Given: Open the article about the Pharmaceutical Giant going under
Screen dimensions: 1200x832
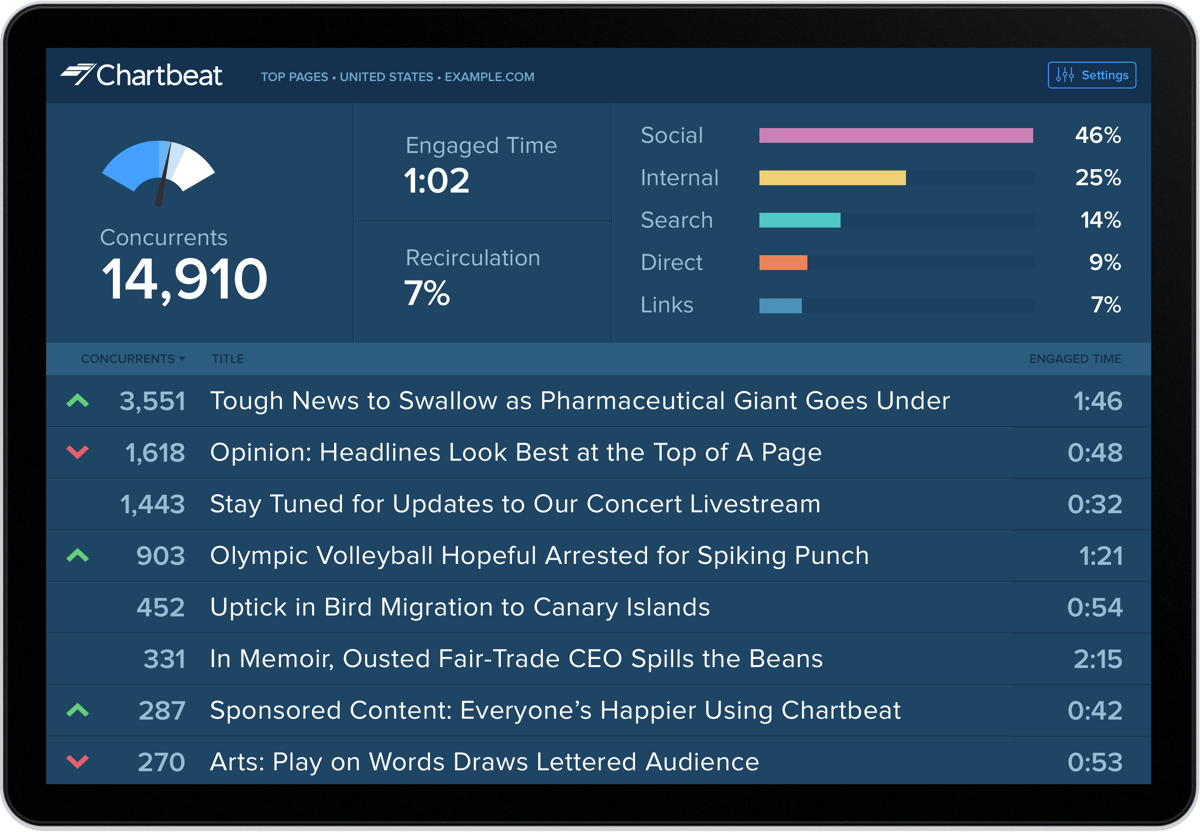Looking at the screenshot, I should [x=579, y=400].
